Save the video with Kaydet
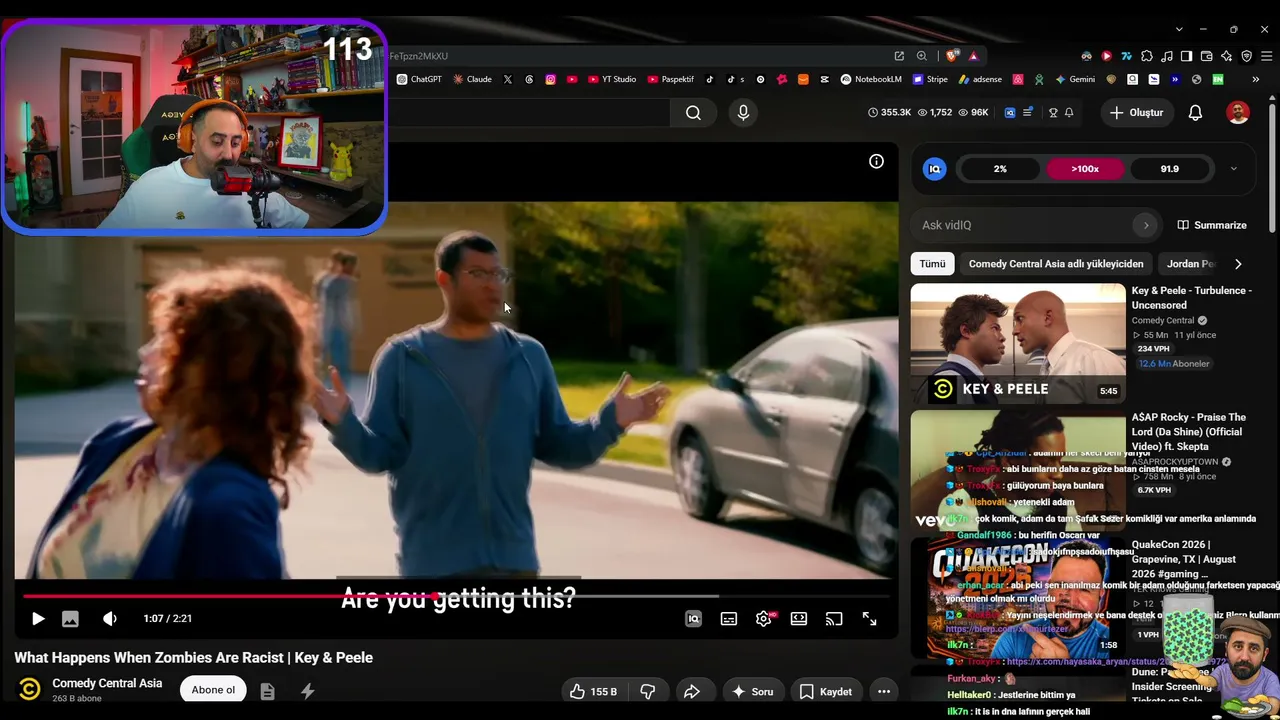The width and height of the screenshot is (1280, 720). 825,691
